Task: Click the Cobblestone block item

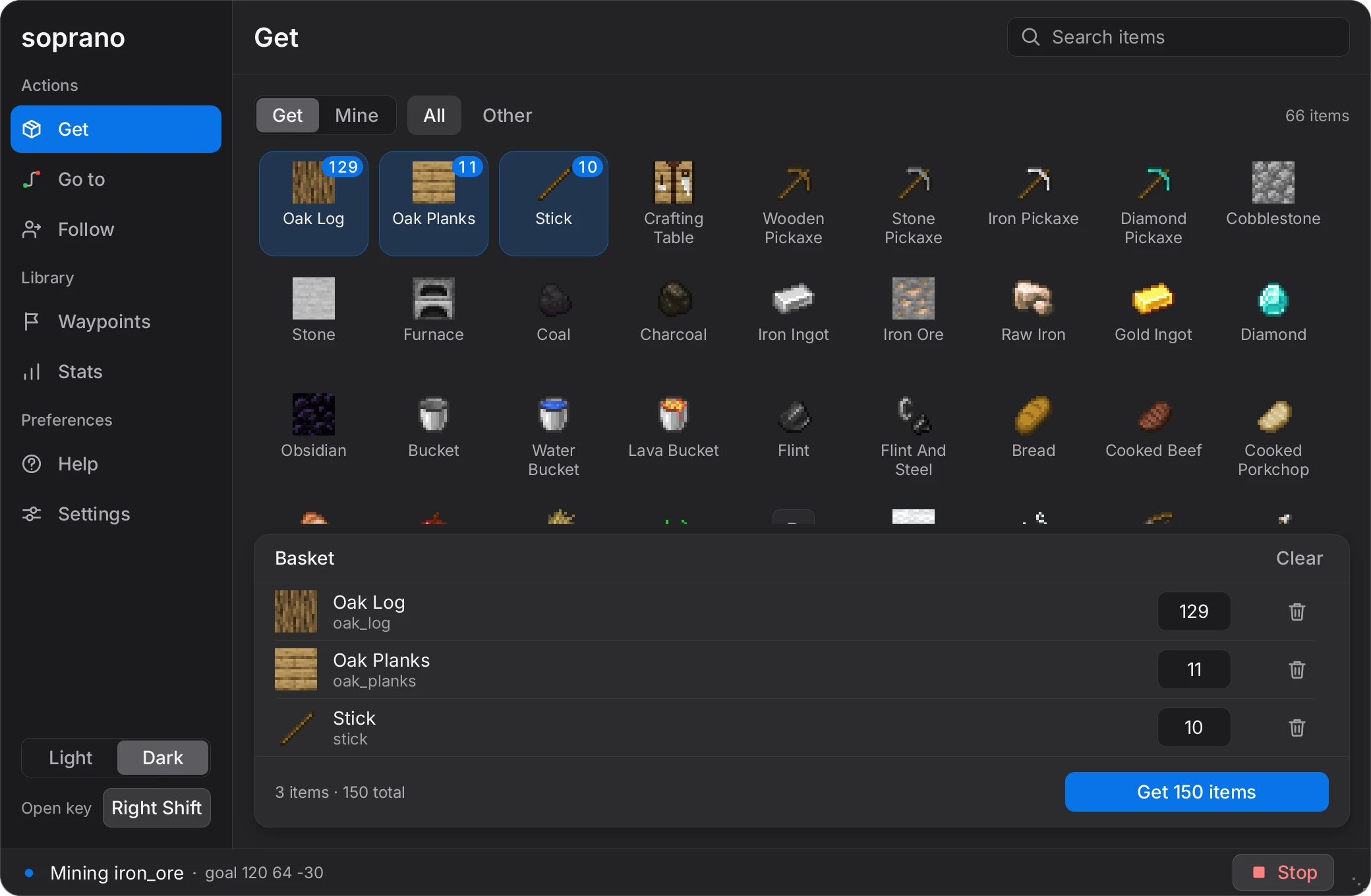Action: [1273, 204]
